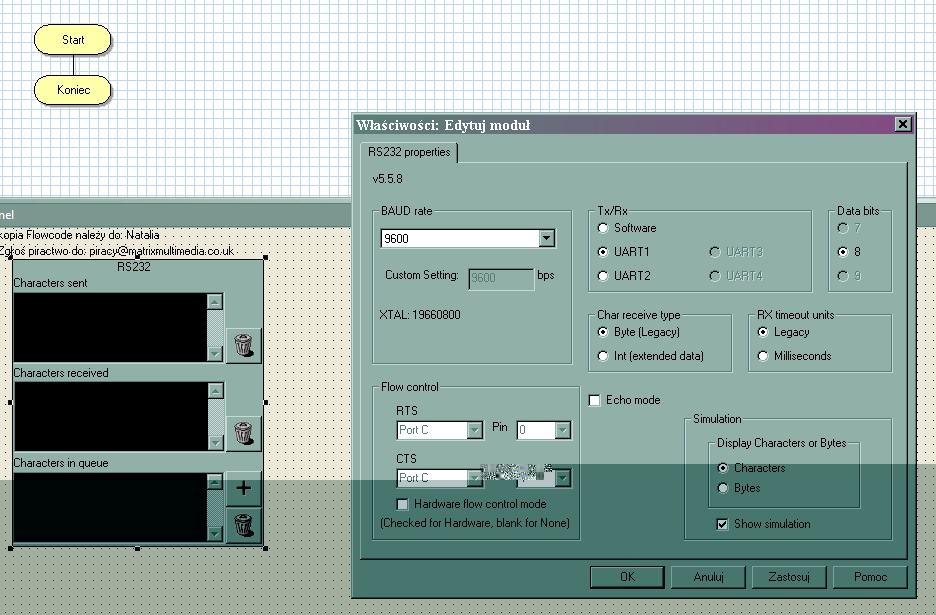Click inside the Characters in queue display
The image size is (936, 615).
[x=111, y=508]
